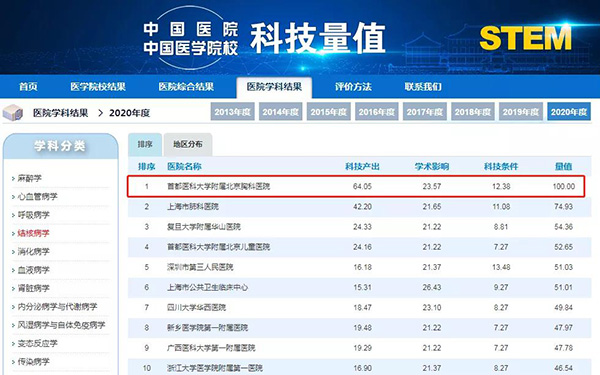
Task: Choose the 2017年度 year button
Action: (425, 112)
